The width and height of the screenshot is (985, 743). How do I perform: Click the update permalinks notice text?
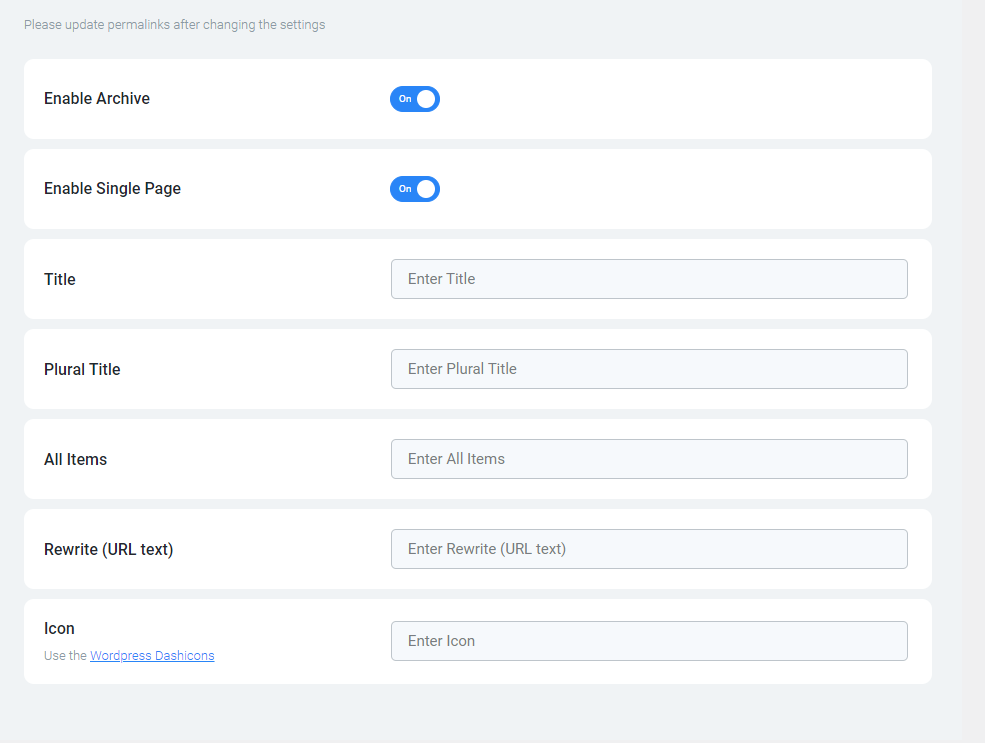(175, 25)
